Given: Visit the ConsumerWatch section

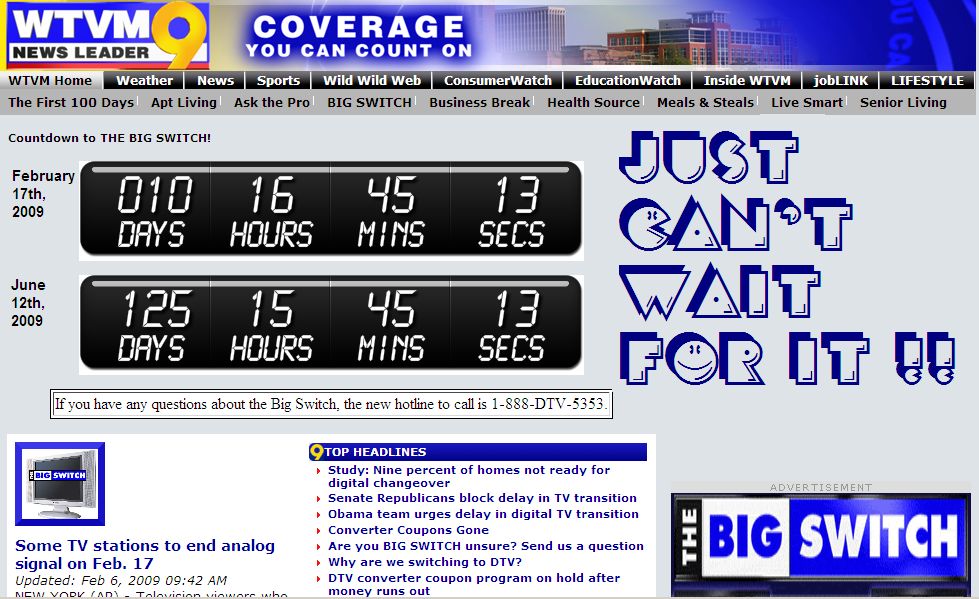Looking at the screenshot, I should tap(498, 81).
